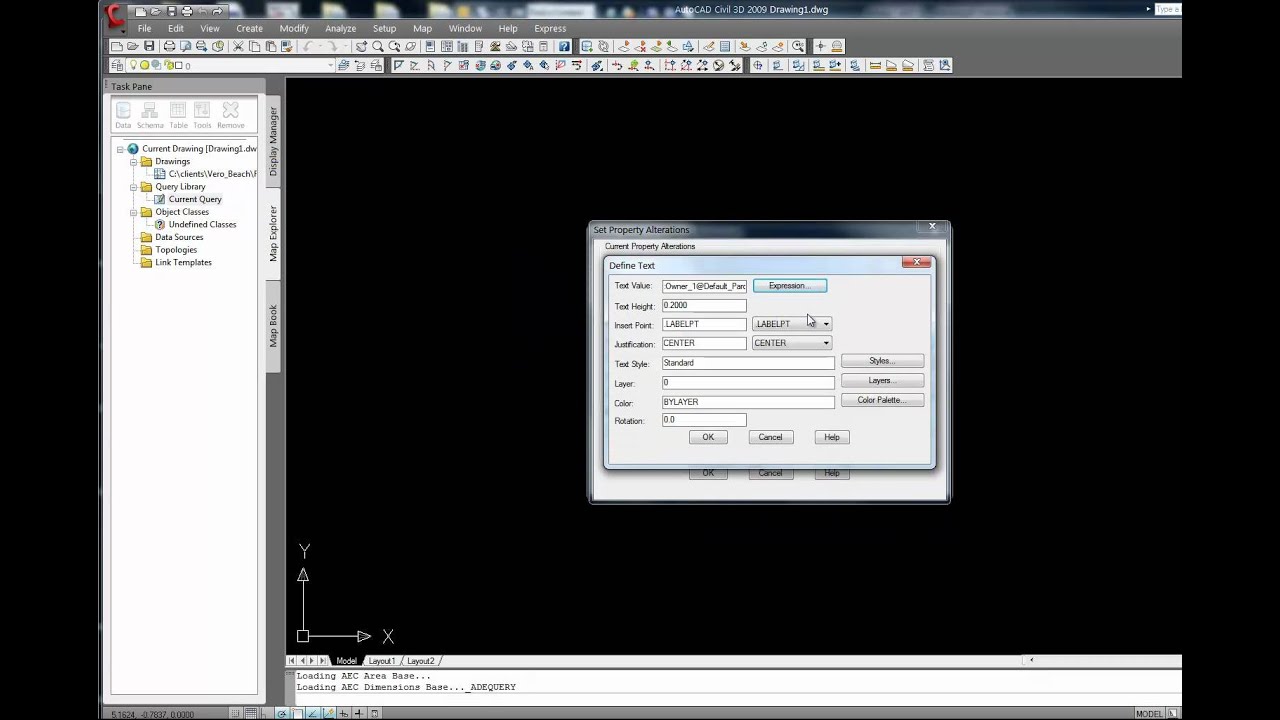Open the Analyze menu
The height and width of the screenshot is (720, 1280).
pyautogui.click(x=340, y=28)
